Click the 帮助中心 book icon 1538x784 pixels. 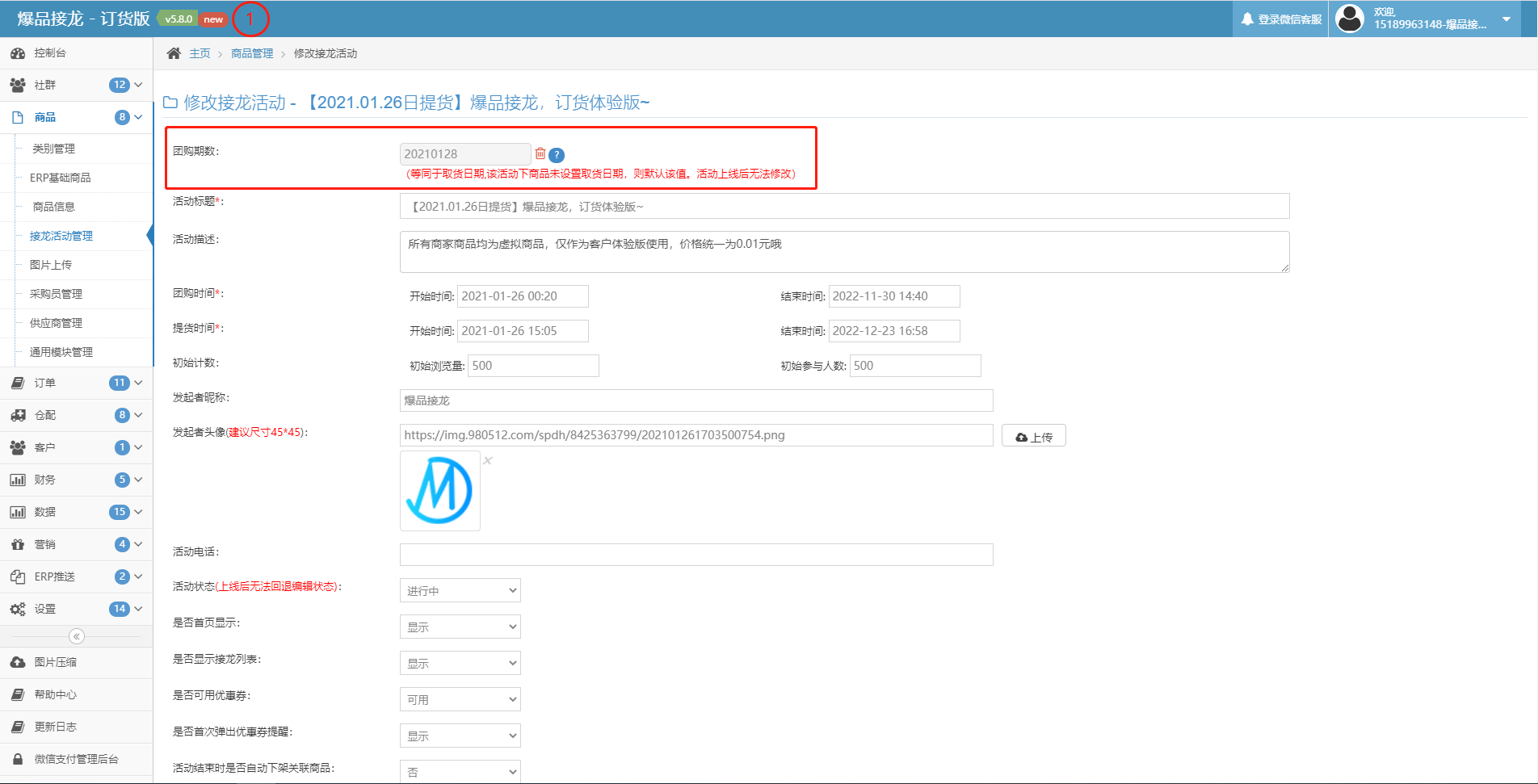click(x=18, y=694)
